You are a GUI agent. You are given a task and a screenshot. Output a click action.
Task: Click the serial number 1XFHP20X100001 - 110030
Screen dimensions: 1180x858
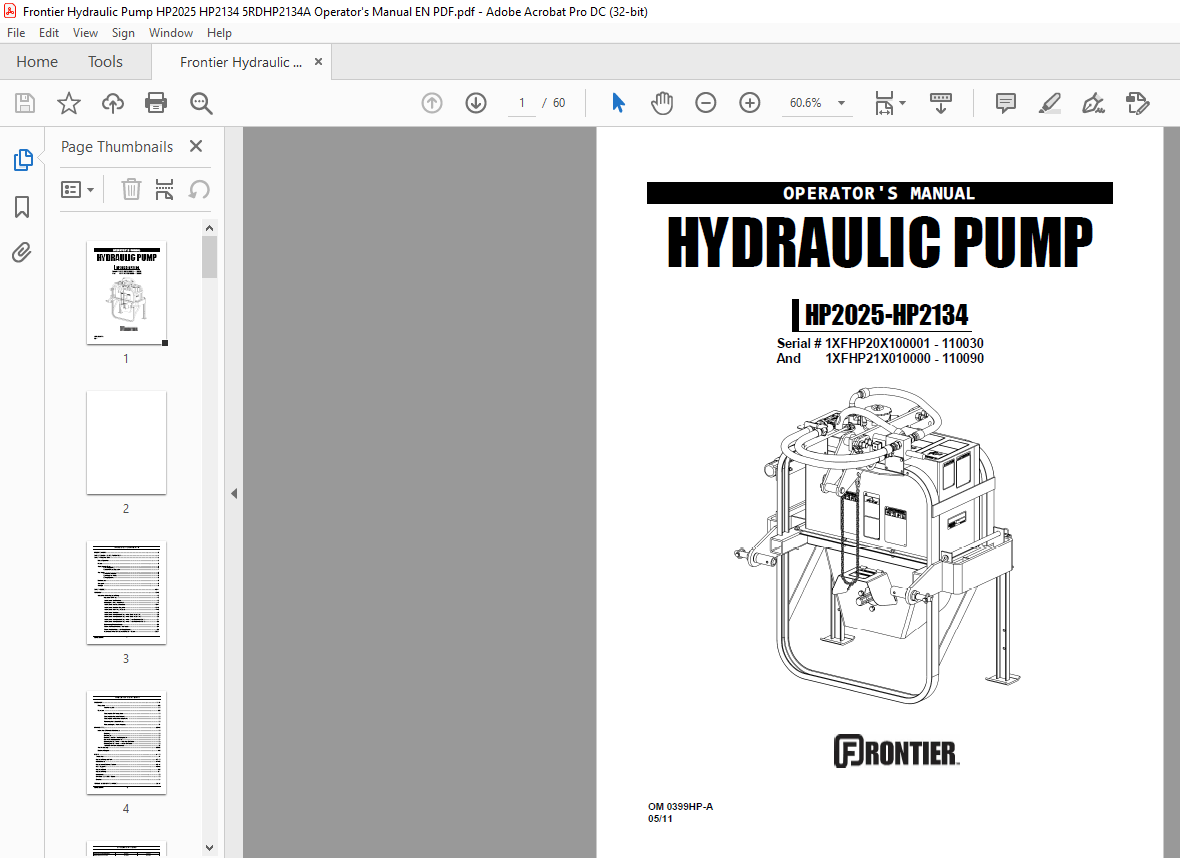[904, 343]
